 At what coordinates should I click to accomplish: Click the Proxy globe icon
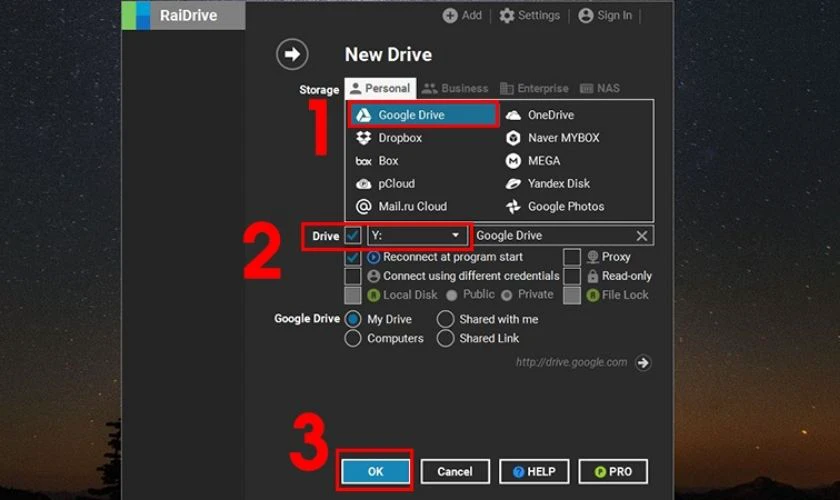point(592,257)
